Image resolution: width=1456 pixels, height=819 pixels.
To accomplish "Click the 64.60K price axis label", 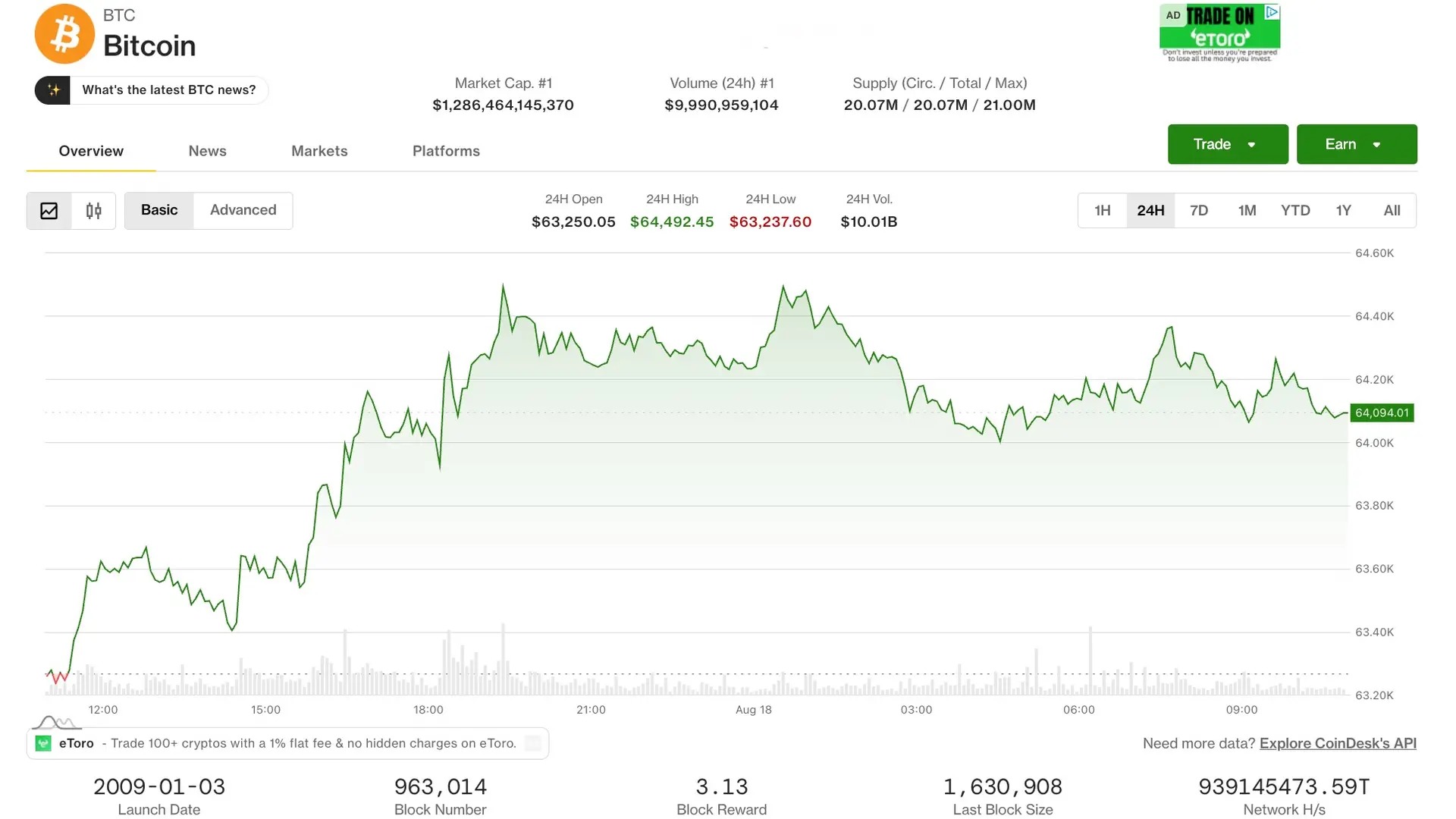I will [1374, 253].
